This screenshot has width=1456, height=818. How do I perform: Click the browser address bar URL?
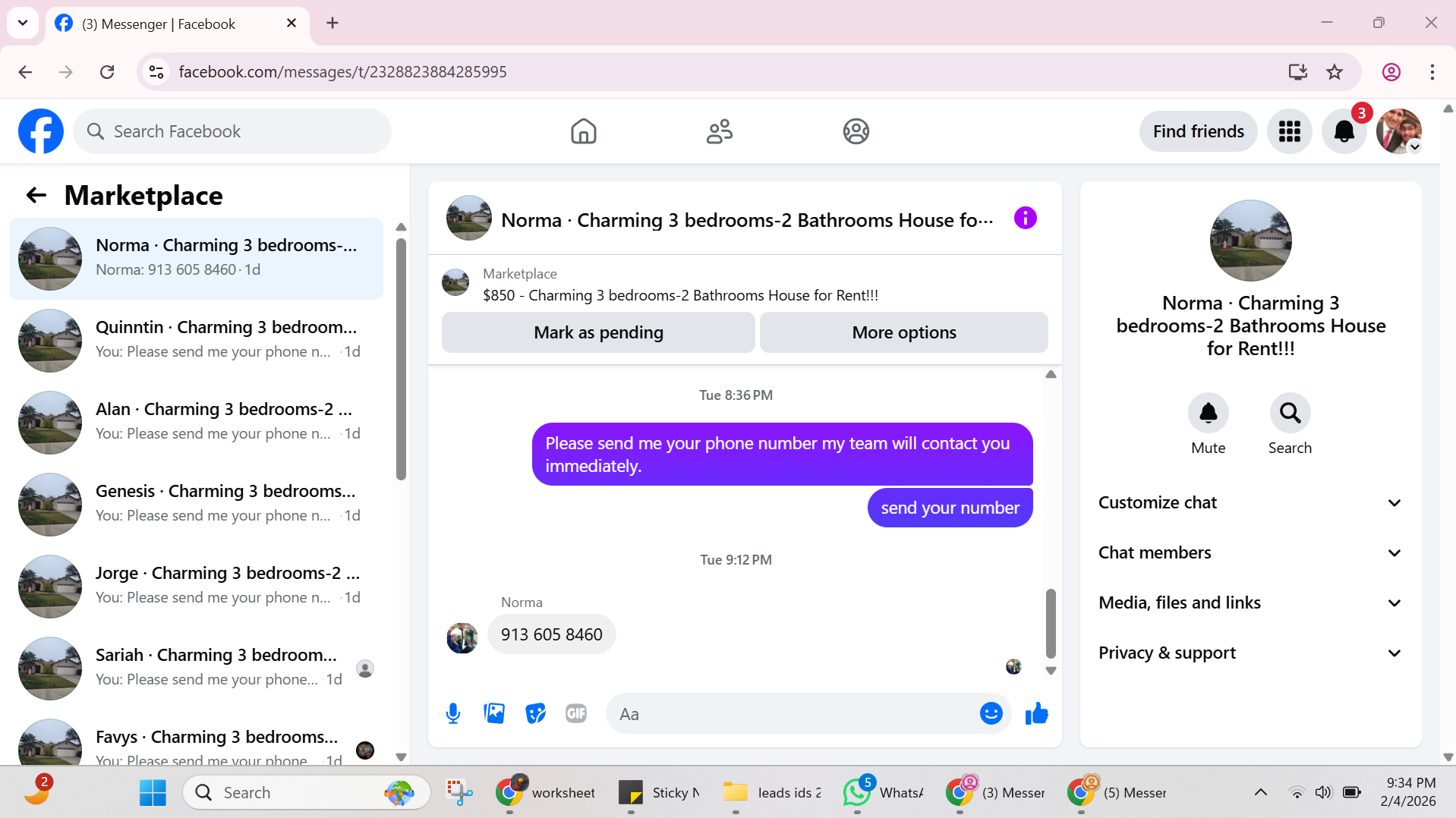point(342,72)
